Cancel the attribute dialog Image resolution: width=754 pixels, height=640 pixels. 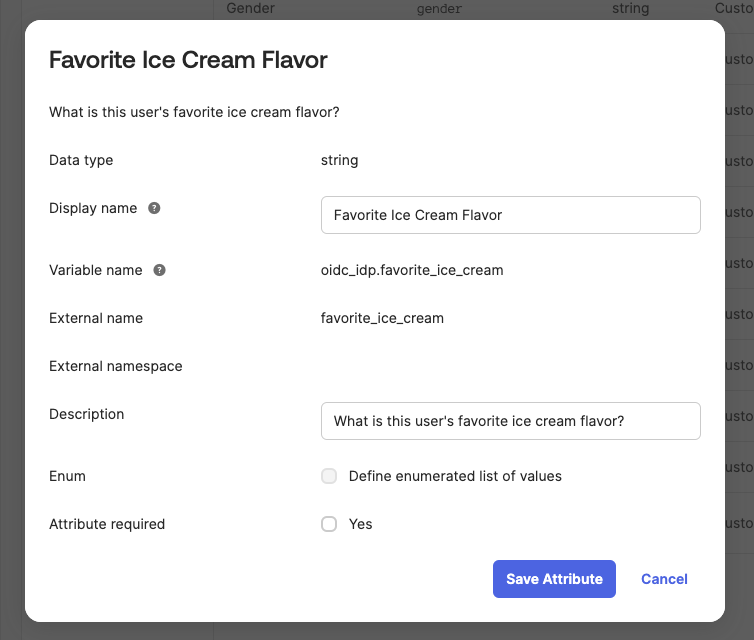coord(664,579)
